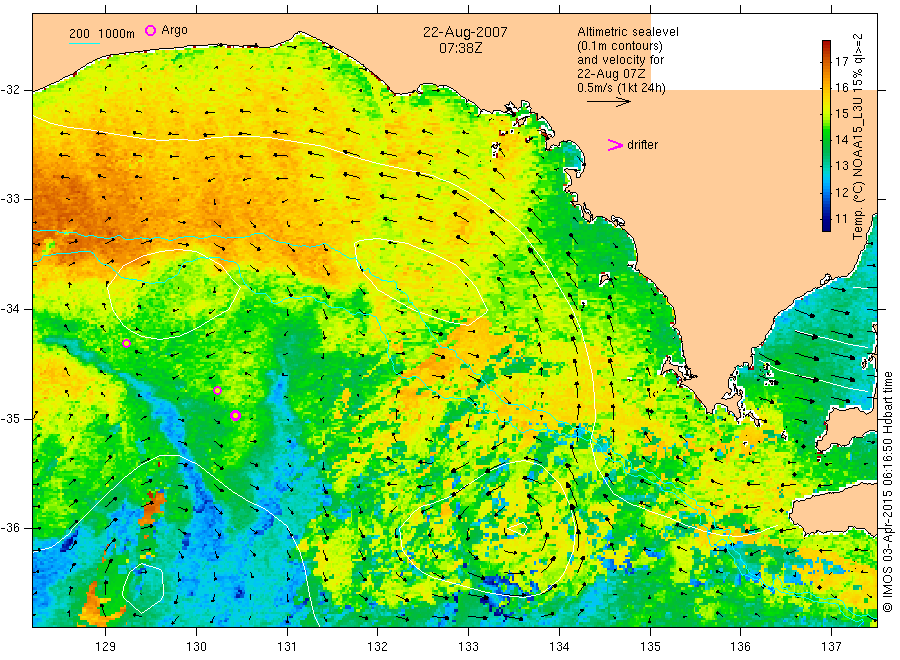The image size is (900, 660).
Task: Click the '200 1000m' depth contour label
Action: [x=102, y=34]
